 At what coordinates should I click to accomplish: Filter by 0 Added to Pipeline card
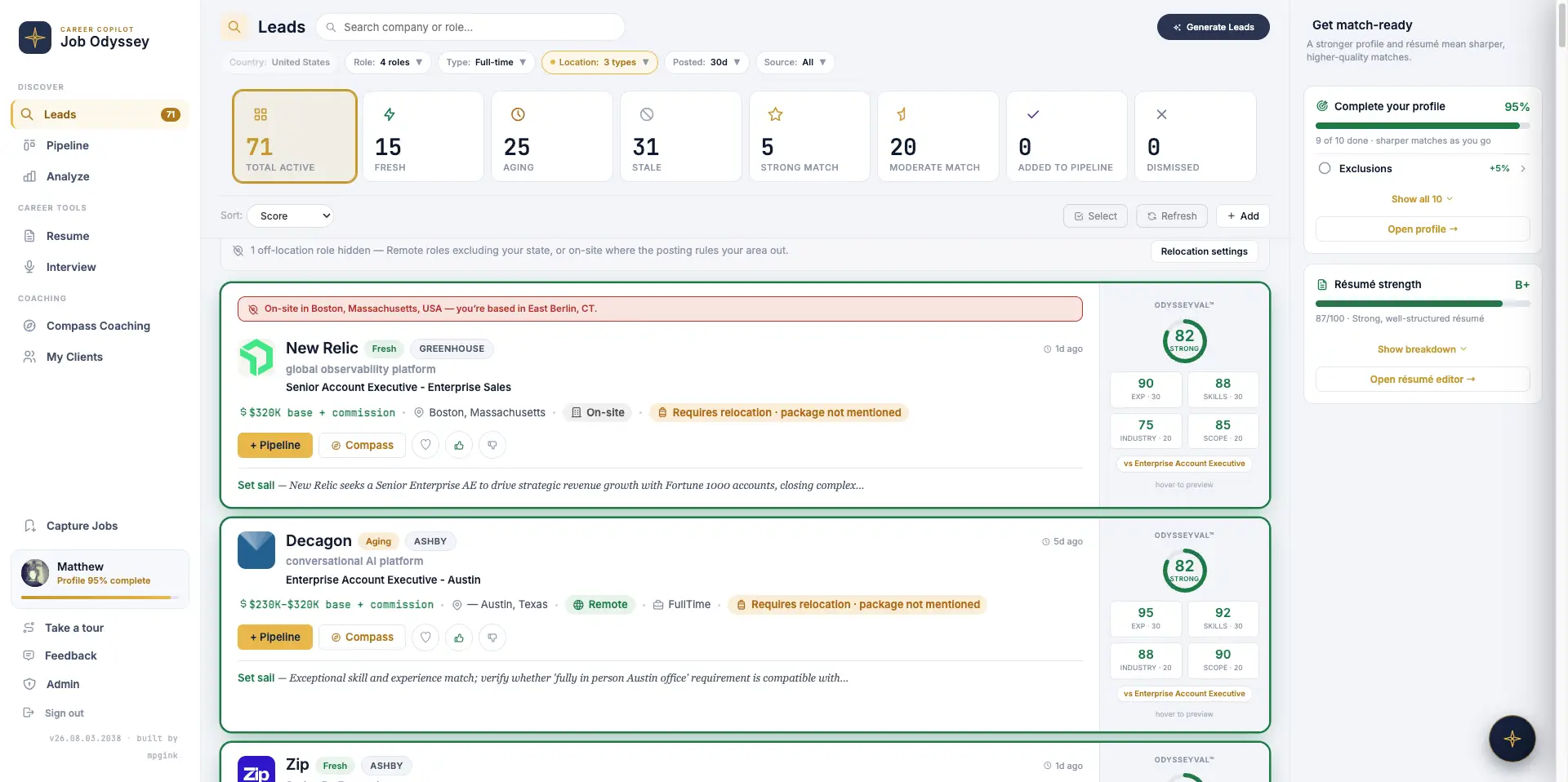click(1067, 136)
